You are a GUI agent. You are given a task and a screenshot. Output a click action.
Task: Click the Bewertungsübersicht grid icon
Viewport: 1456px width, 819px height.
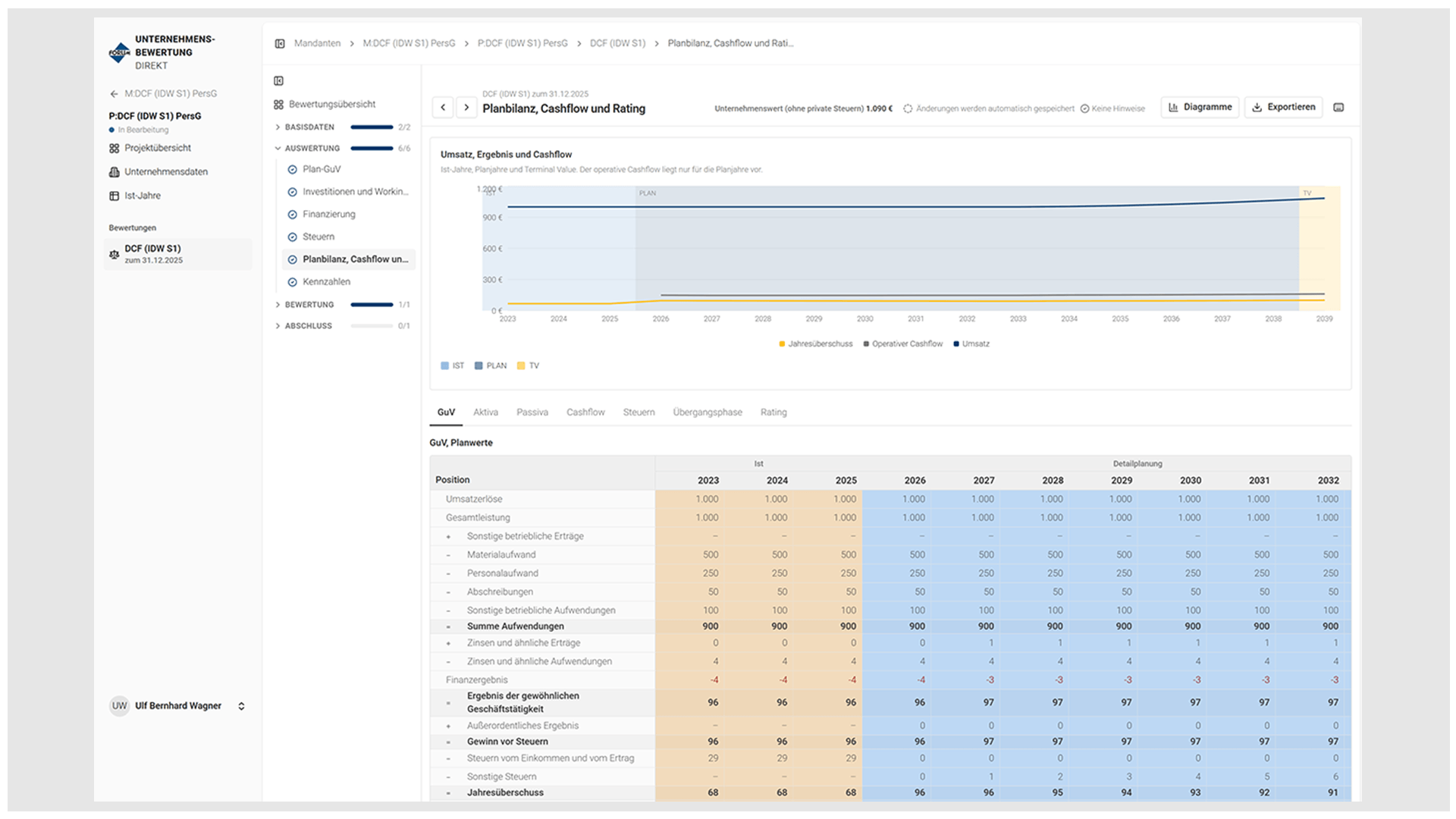click(x=278, y=105)
